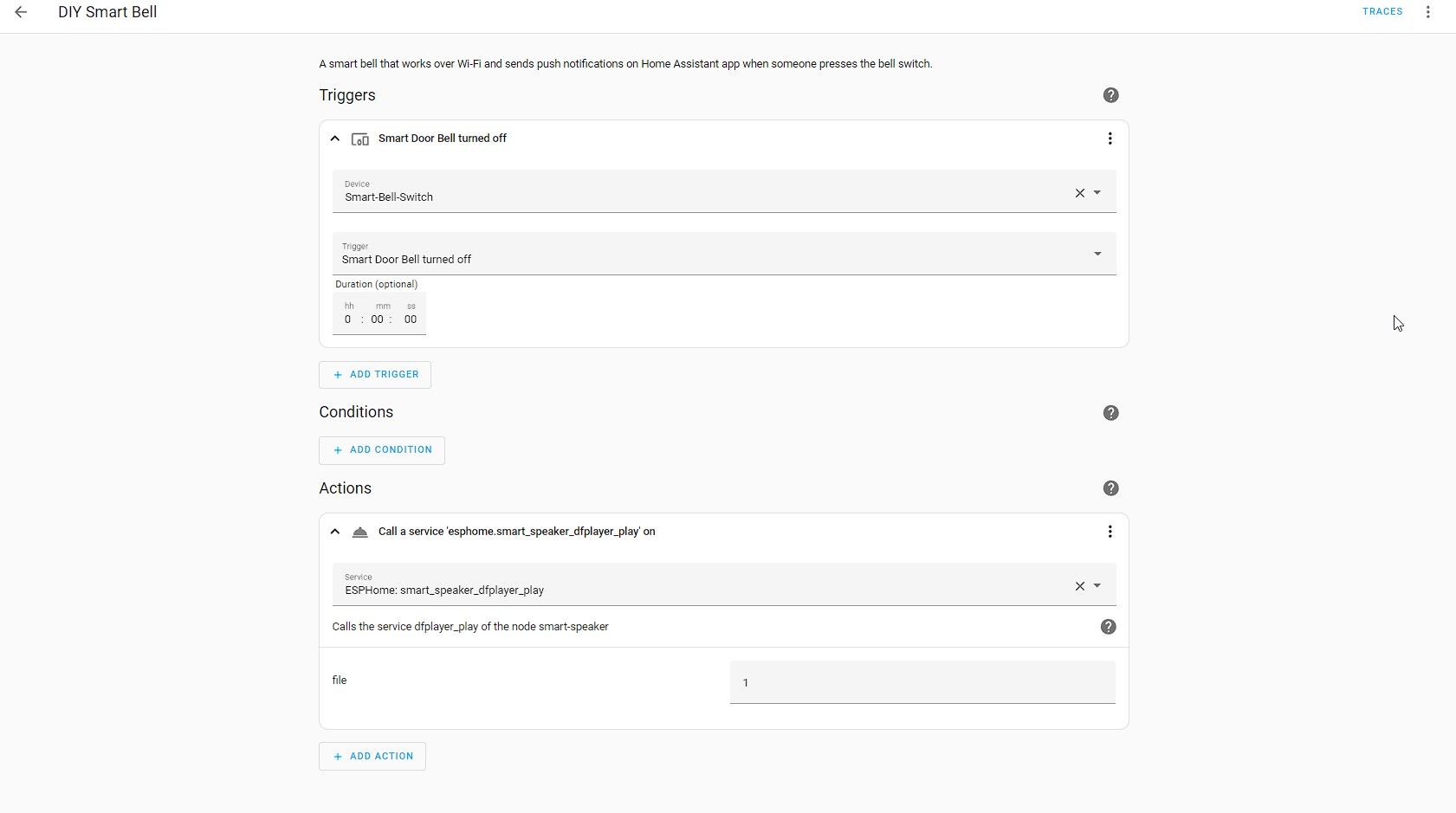This screenshot has height=813, width=1456.
Task: Open the Trigger type dropdown
Action: pos(1097,254)
